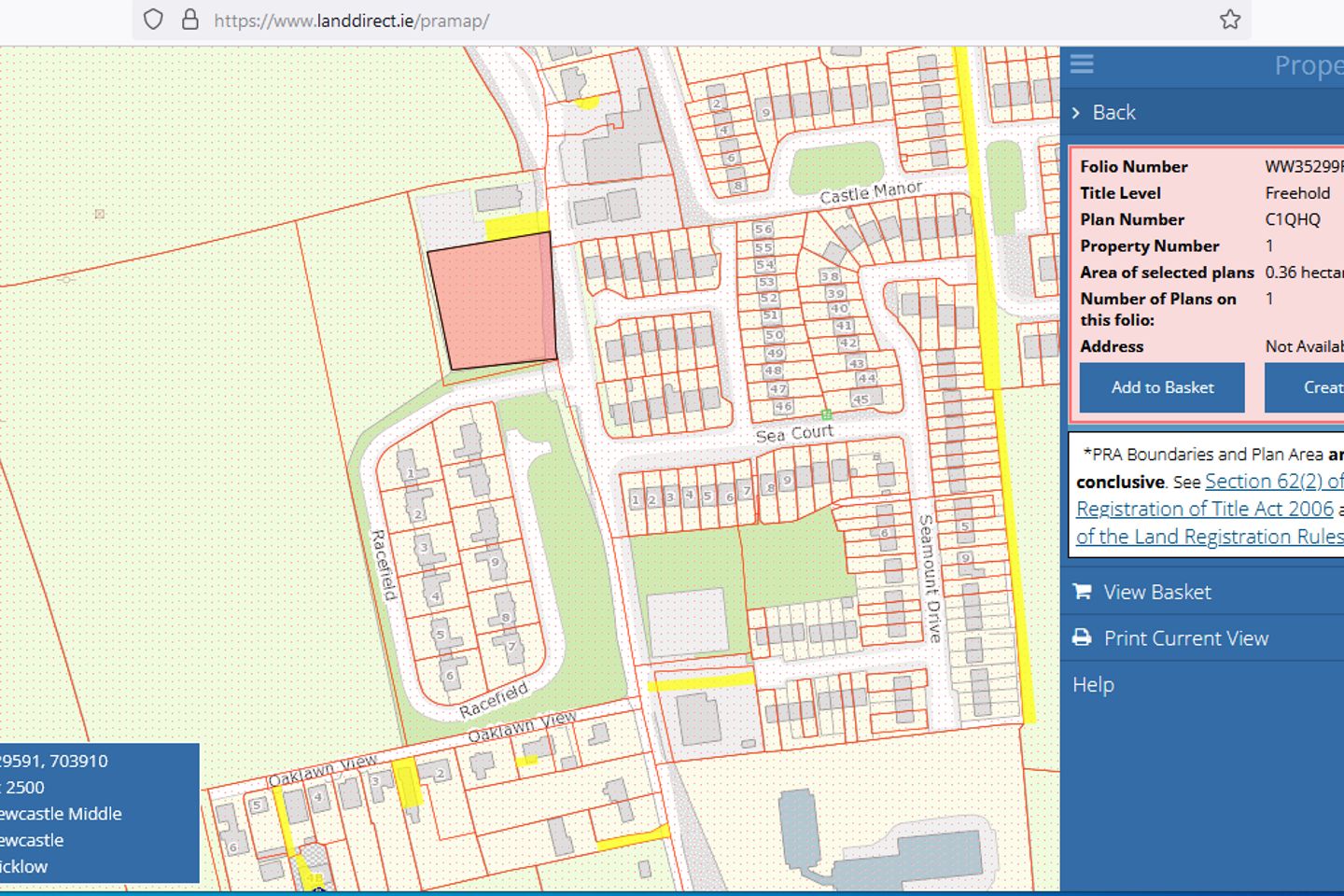Open Help from the sidebar
1344x896 pixels.
coord(1093,684)
